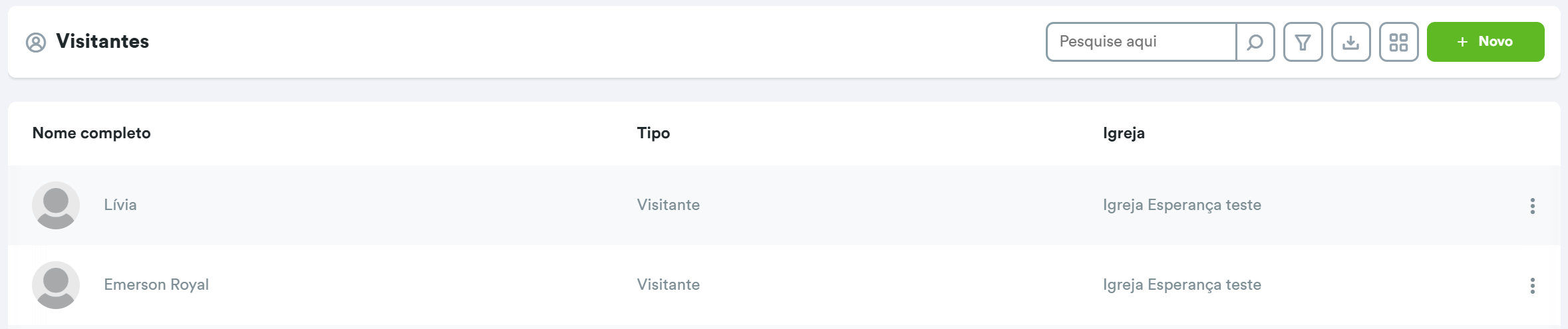Open three-dot menu for Emerson Royal
This screenshot has height=329, width=1568.
[x=1532, y=286]
